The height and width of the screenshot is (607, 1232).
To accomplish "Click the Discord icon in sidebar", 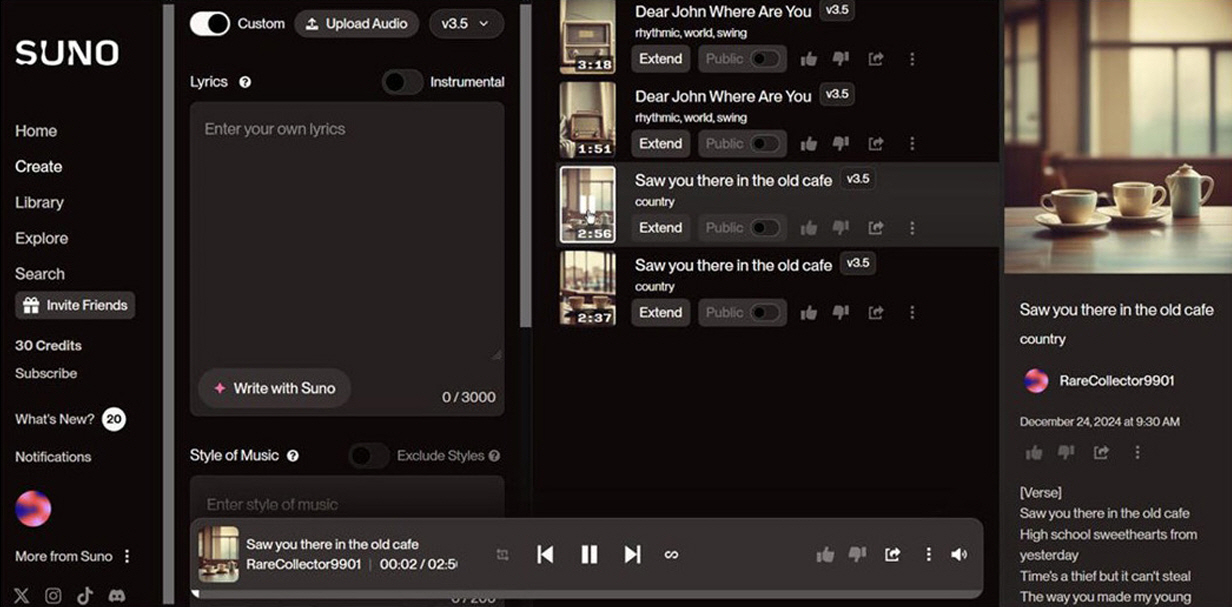I will 117,595.
